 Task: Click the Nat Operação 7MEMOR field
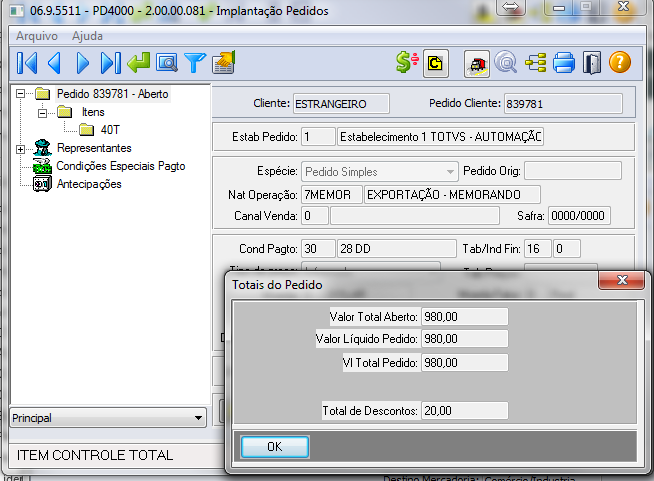coord(332,195)
